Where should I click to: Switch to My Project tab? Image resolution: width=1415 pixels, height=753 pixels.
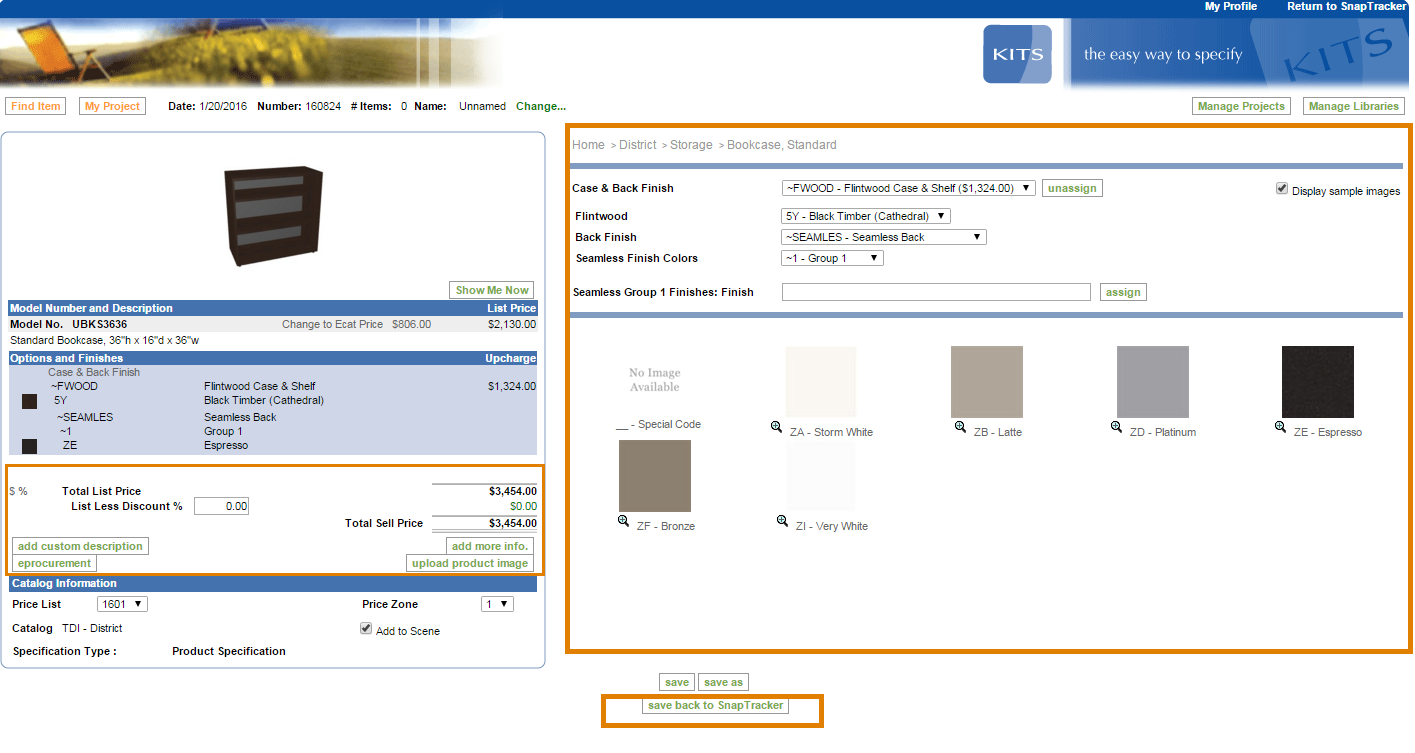click(112, 106)
